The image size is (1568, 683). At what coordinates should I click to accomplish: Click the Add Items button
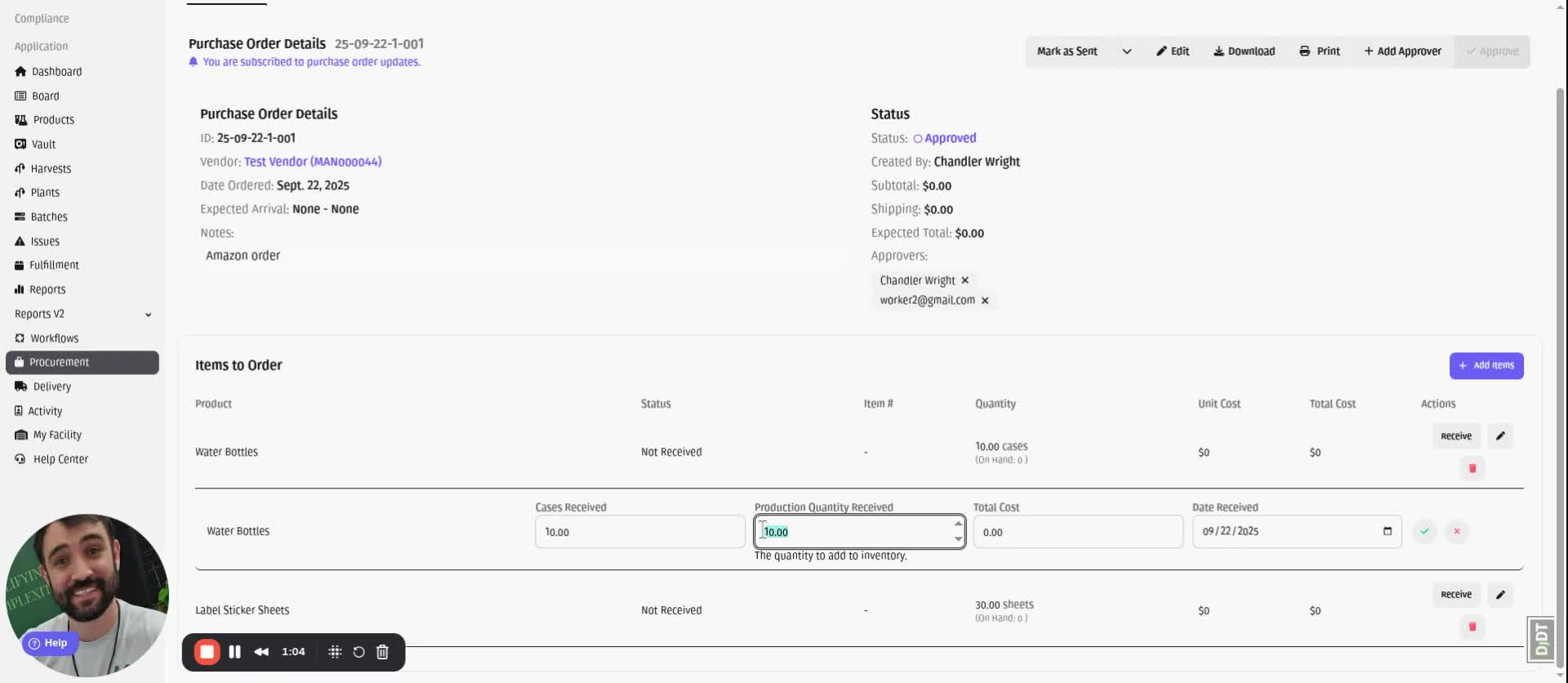pos(1486,366)
